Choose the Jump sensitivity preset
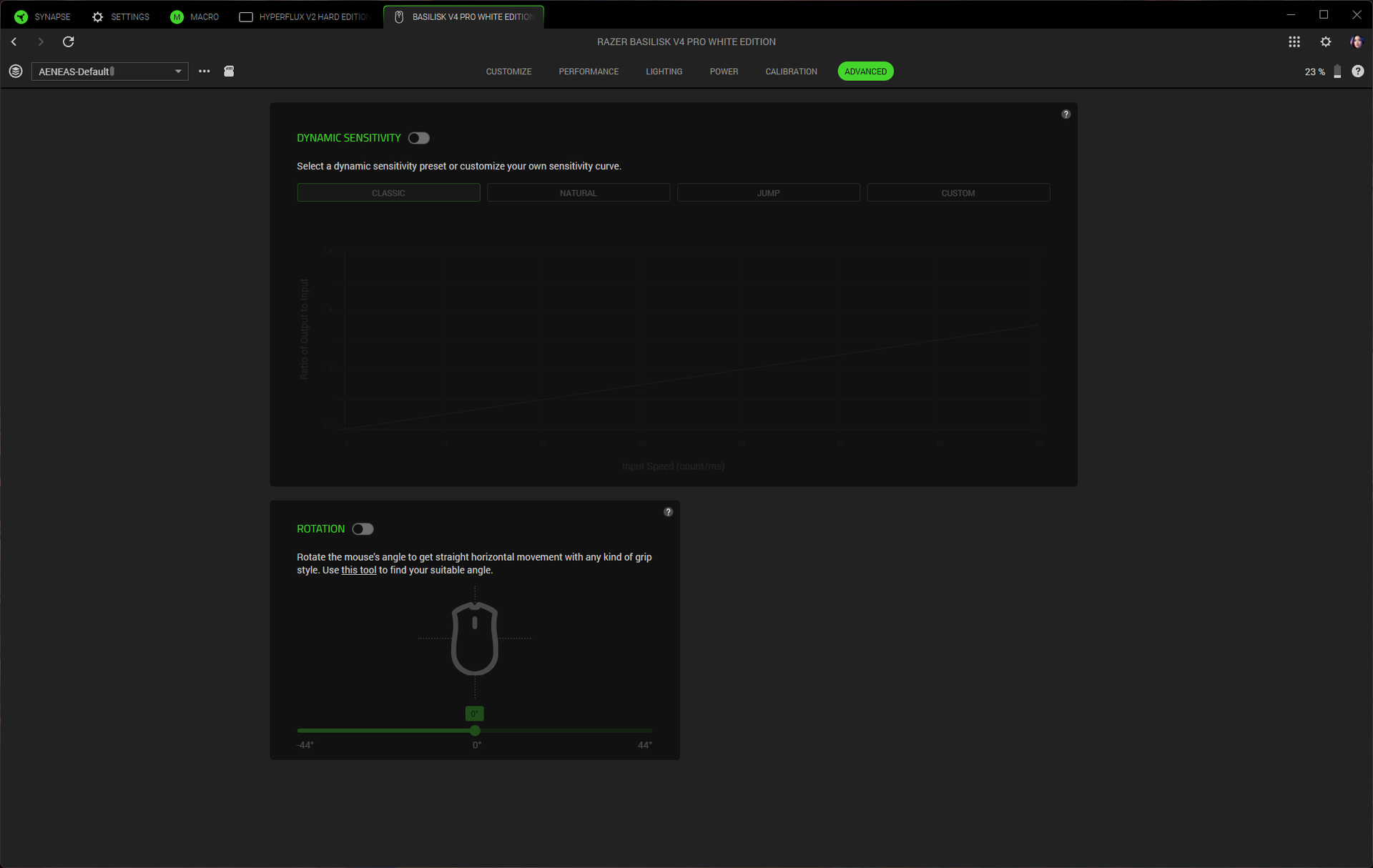 pos(769,193)
